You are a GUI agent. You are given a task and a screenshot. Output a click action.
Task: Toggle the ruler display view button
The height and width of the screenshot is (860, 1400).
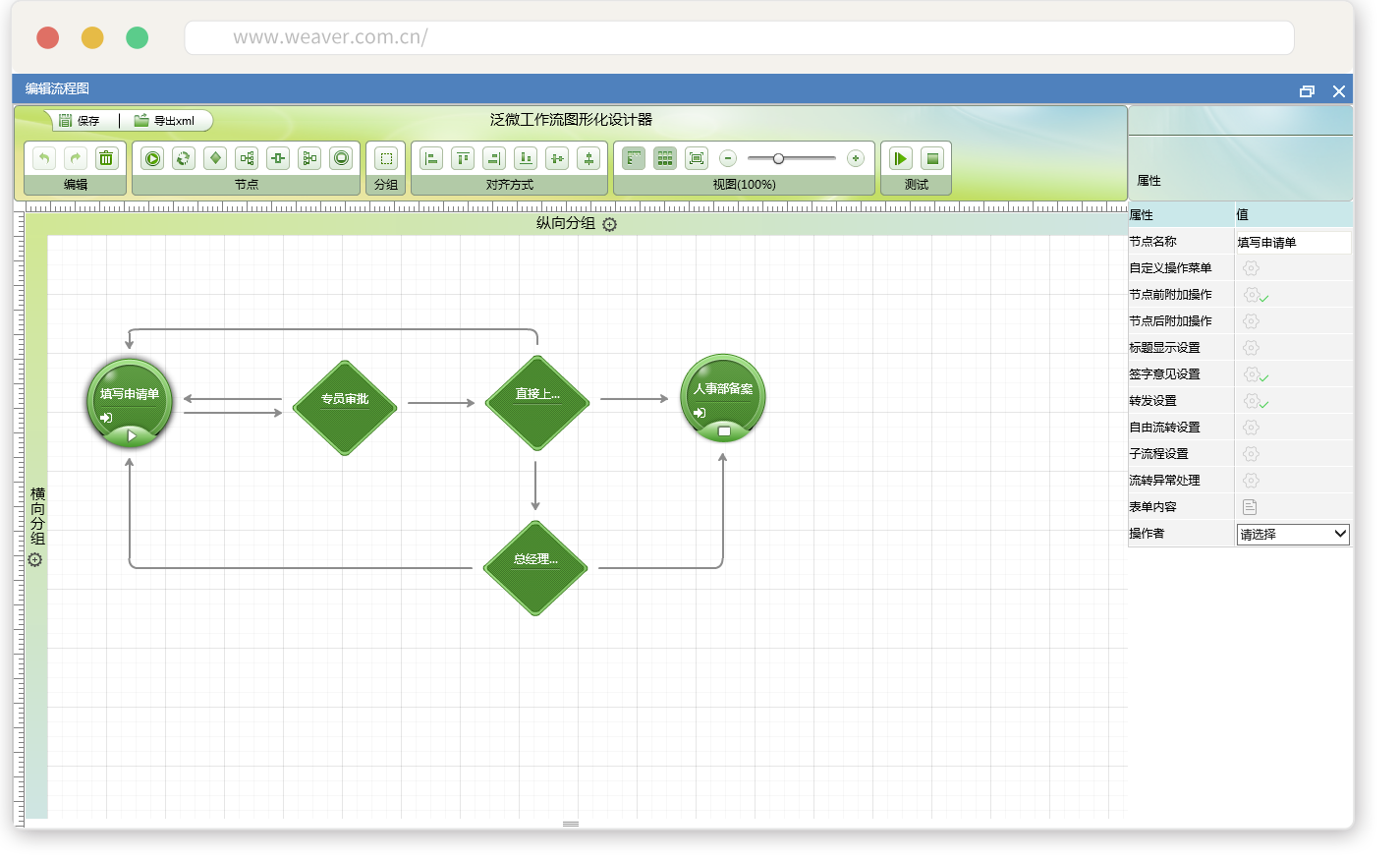click(x=634, y=158)
